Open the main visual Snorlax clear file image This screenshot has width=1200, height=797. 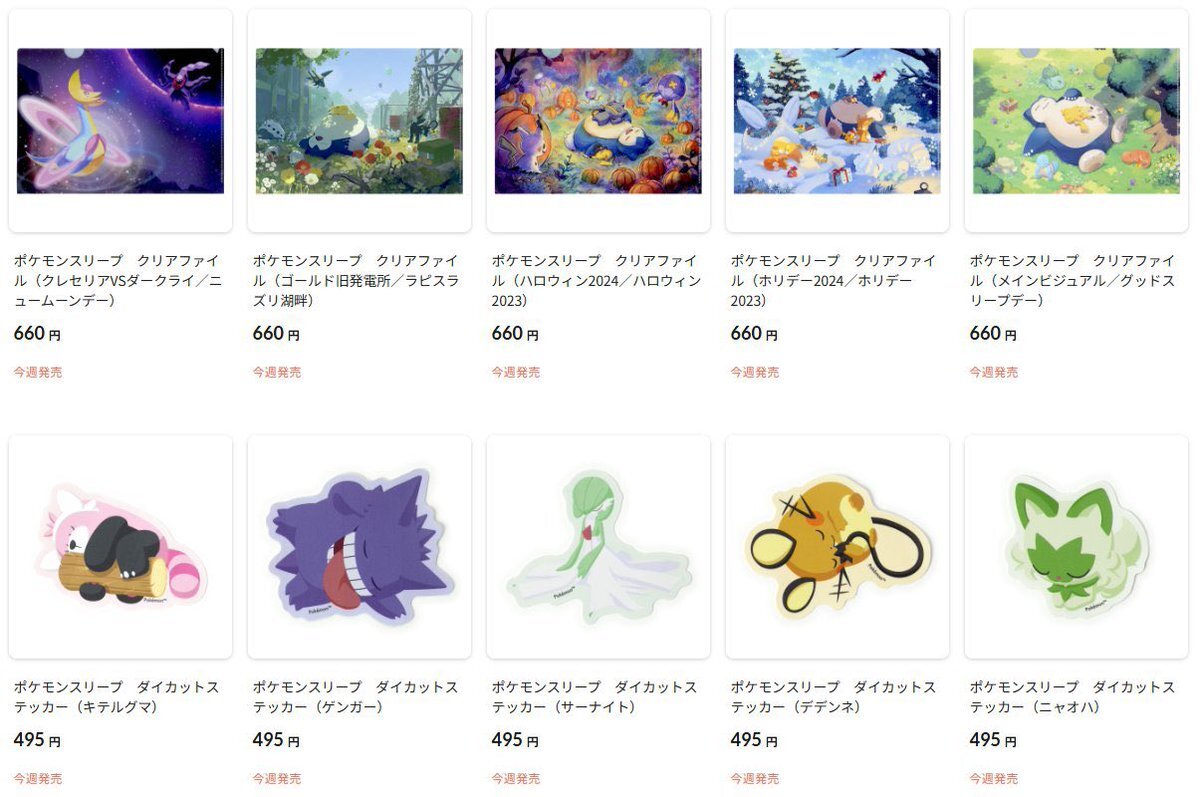tap(1076, 121)
